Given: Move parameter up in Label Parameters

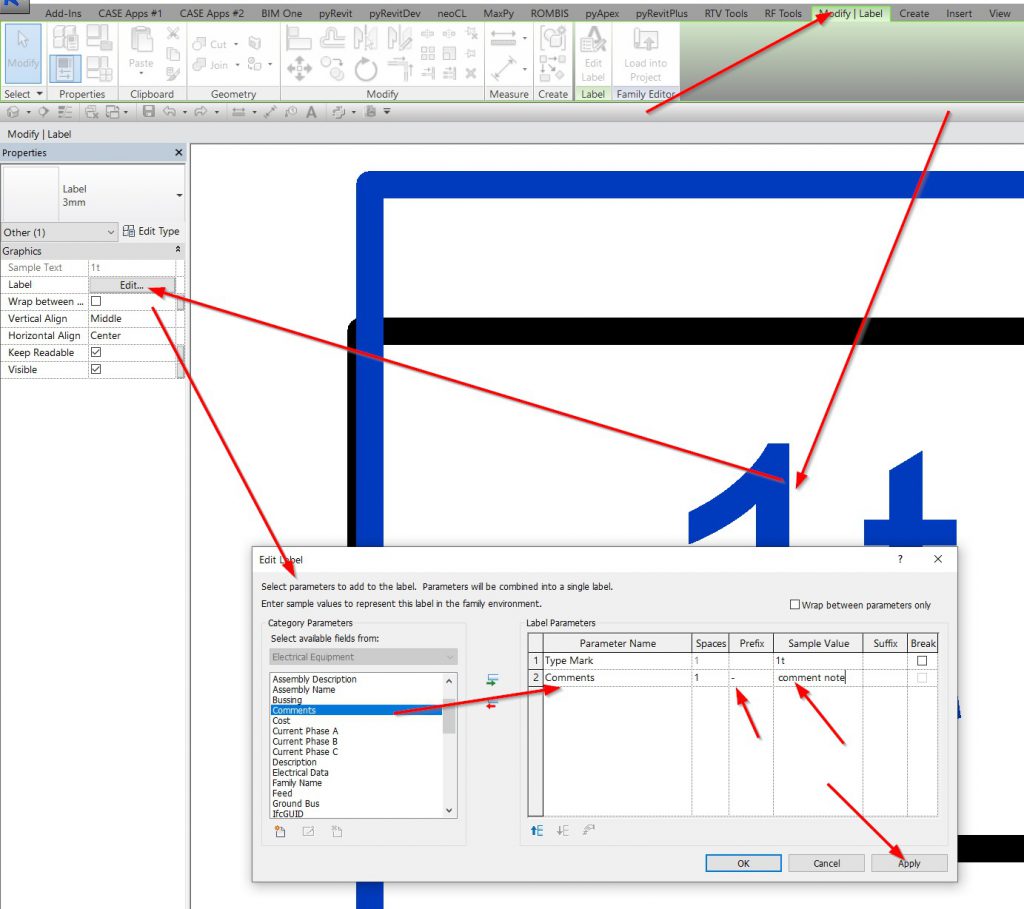Looking at the screenshot, I should pyautogui.click(x=537, y=830).
